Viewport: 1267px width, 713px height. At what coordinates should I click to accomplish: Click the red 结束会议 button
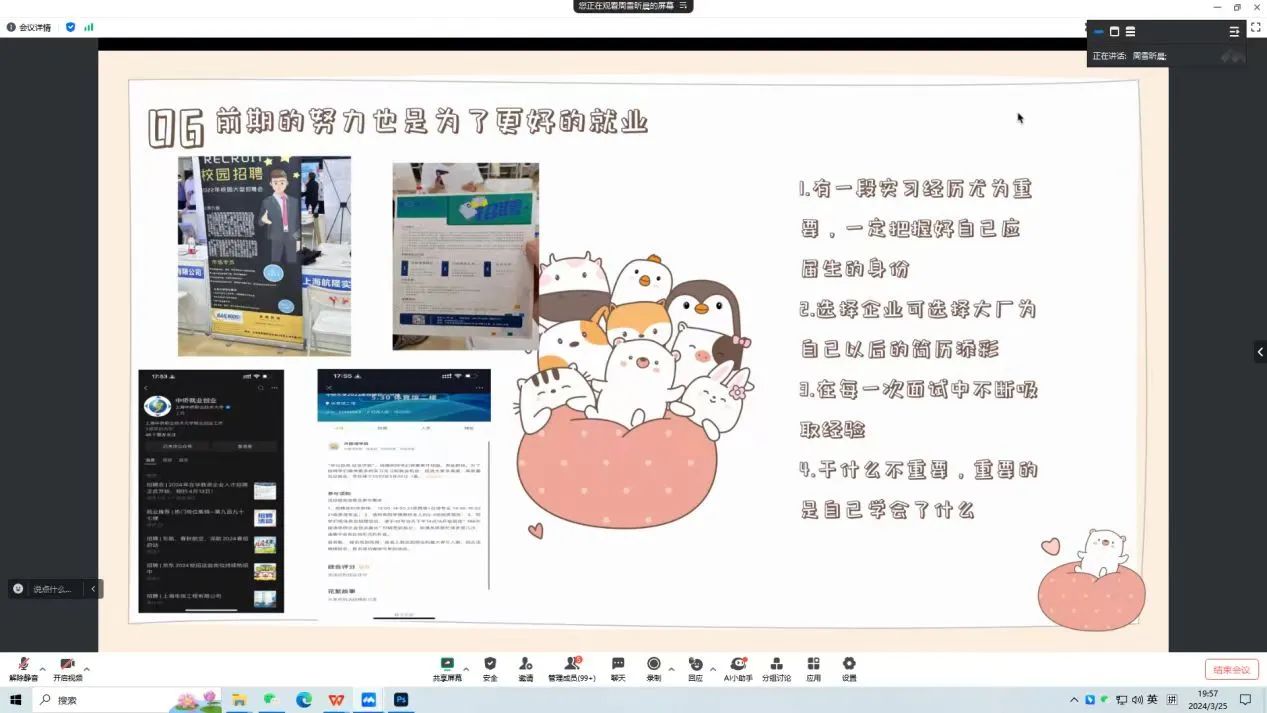pos(1231,670)
